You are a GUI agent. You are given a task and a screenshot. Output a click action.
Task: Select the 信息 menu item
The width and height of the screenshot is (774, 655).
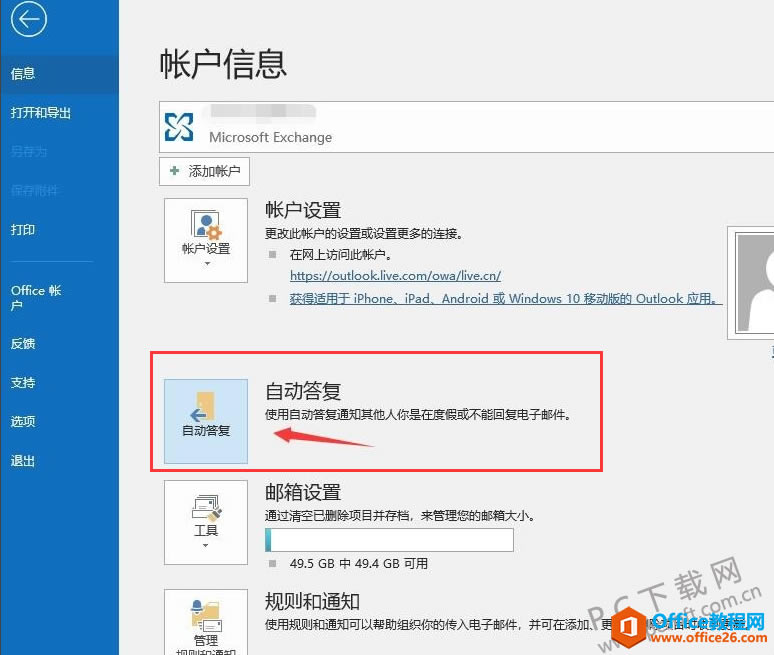59,74
